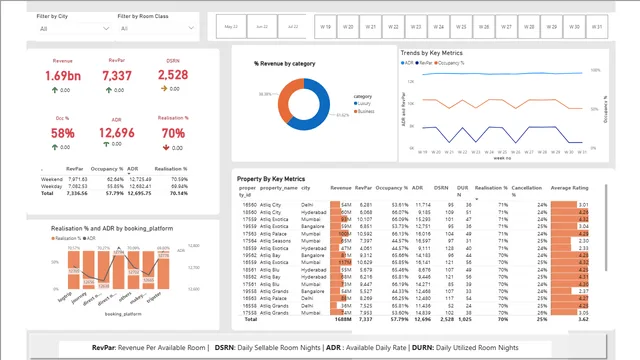The height and width of the screenshot is (360, 640).
Task: Click the 1.69bn Revenue card value
Action: tap(63, 76)
